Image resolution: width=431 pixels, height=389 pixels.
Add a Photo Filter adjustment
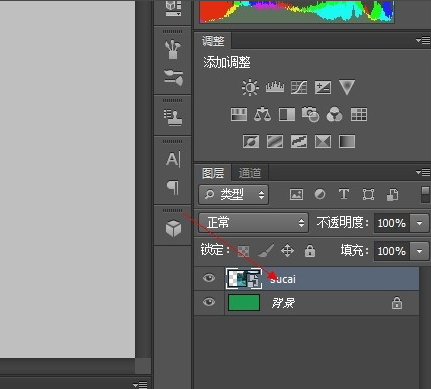click(x=310, y=114)
